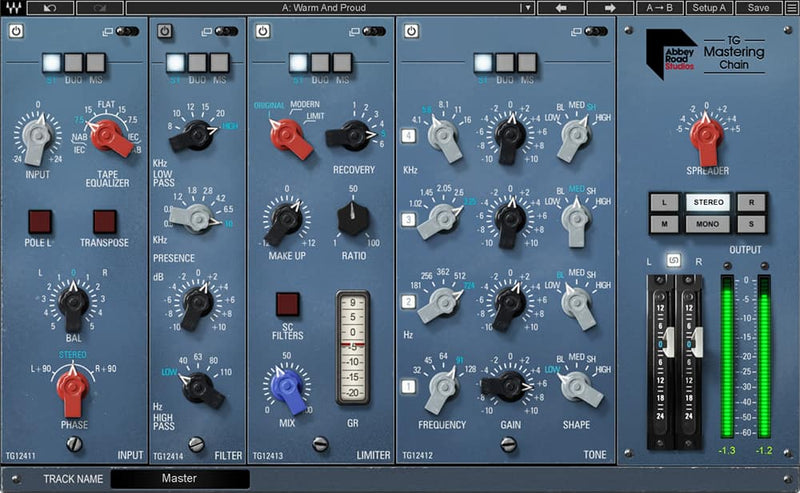Toggle the output fader L/R link icon

point(673,261)
